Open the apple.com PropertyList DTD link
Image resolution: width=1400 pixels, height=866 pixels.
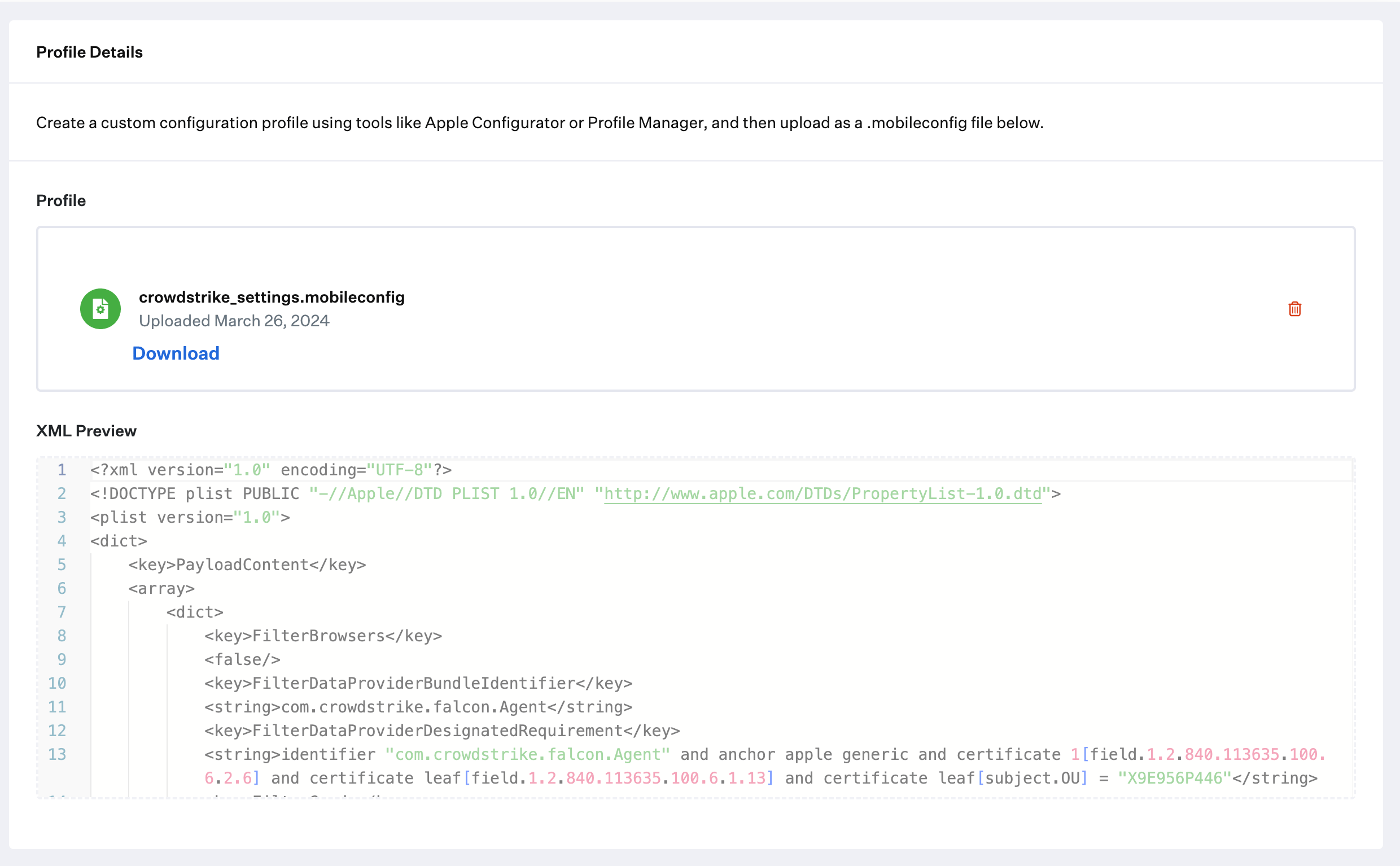823,494
